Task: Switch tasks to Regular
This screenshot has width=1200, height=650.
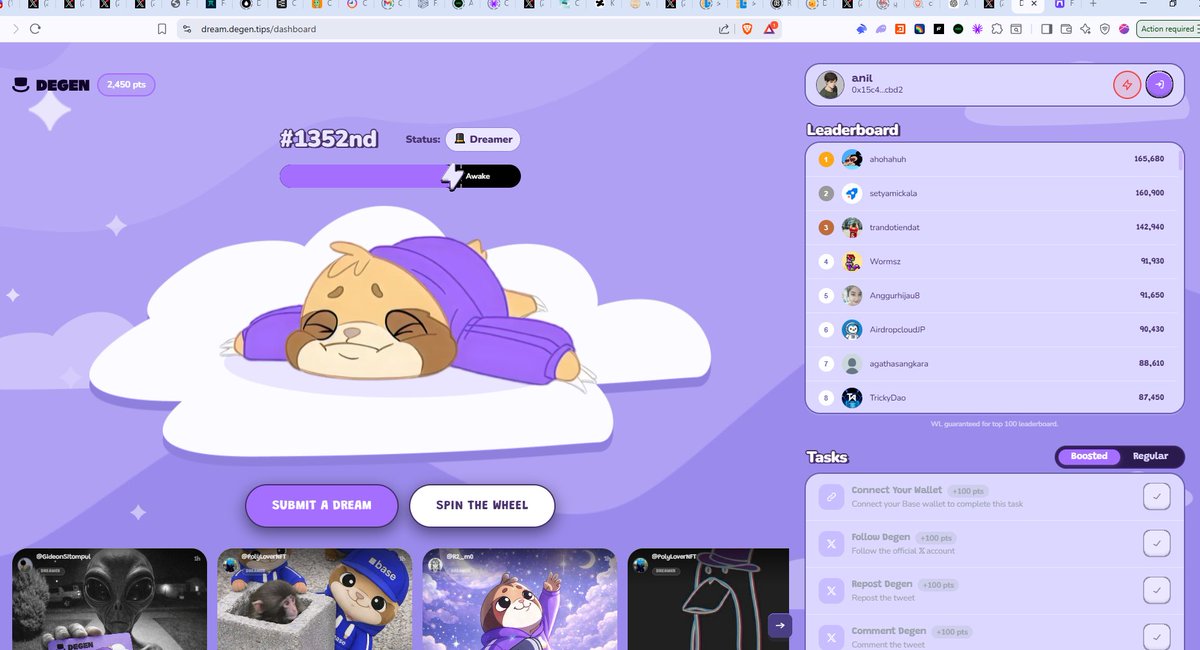Action: pyautogui.click(x=1150, y=456)
